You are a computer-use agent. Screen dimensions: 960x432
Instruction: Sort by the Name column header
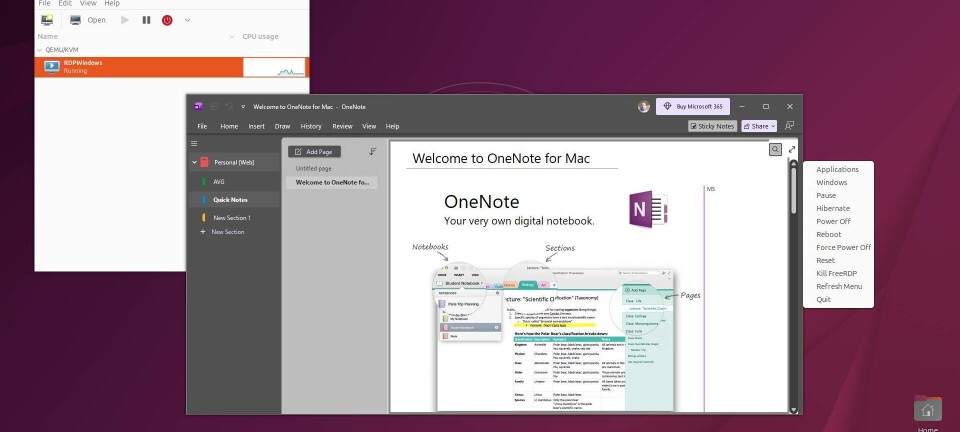point(48,37)
